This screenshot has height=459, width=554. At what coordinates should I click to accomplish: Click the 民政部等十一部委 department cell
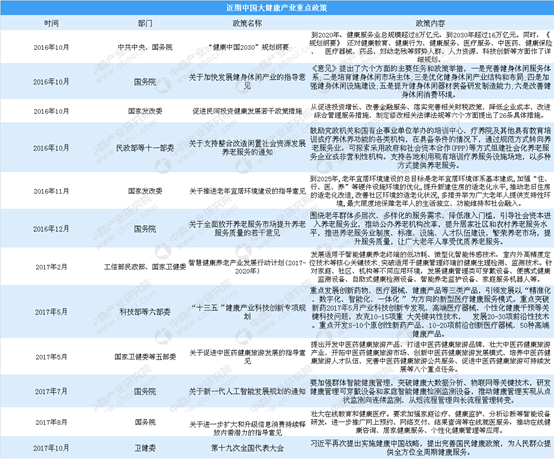[x=145, y=148]
